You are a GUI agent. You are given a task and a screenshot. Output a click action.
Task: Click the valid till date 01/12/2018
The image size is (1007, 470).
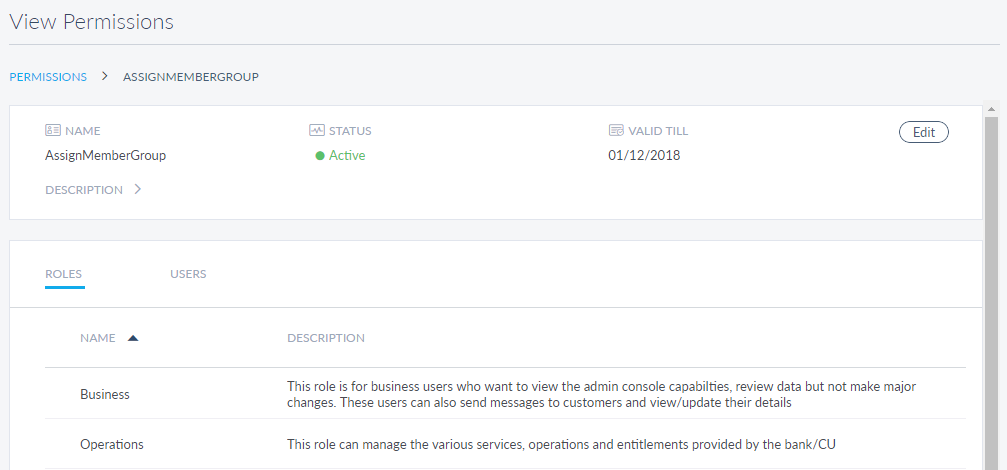point(644,155)
